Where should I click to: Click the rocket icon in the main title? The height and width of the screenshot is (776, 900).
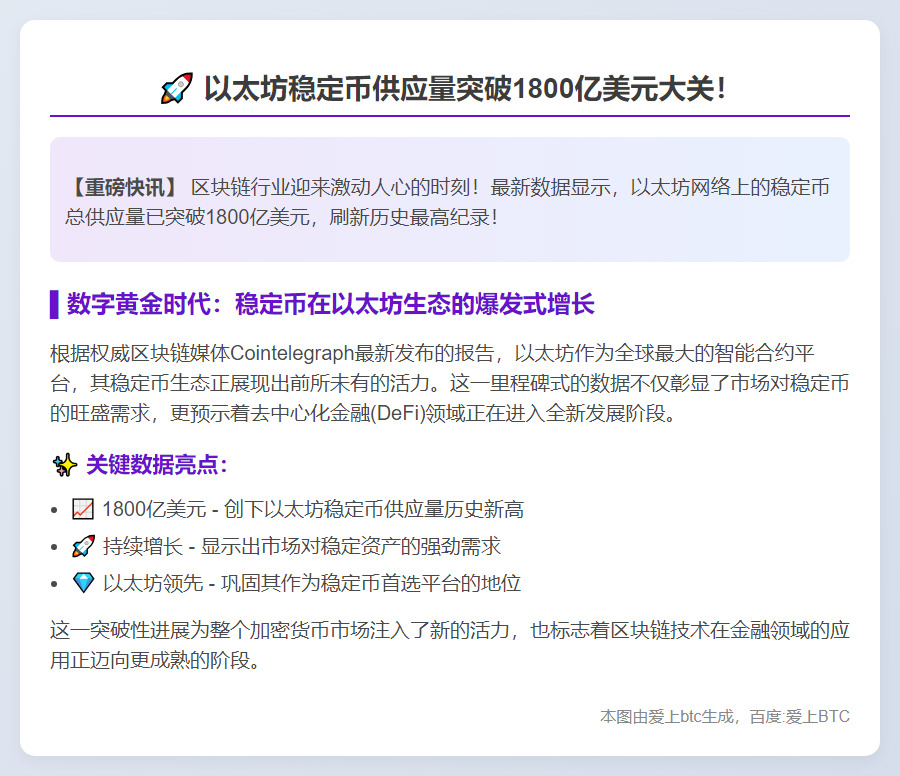click(x=178, y=87)
